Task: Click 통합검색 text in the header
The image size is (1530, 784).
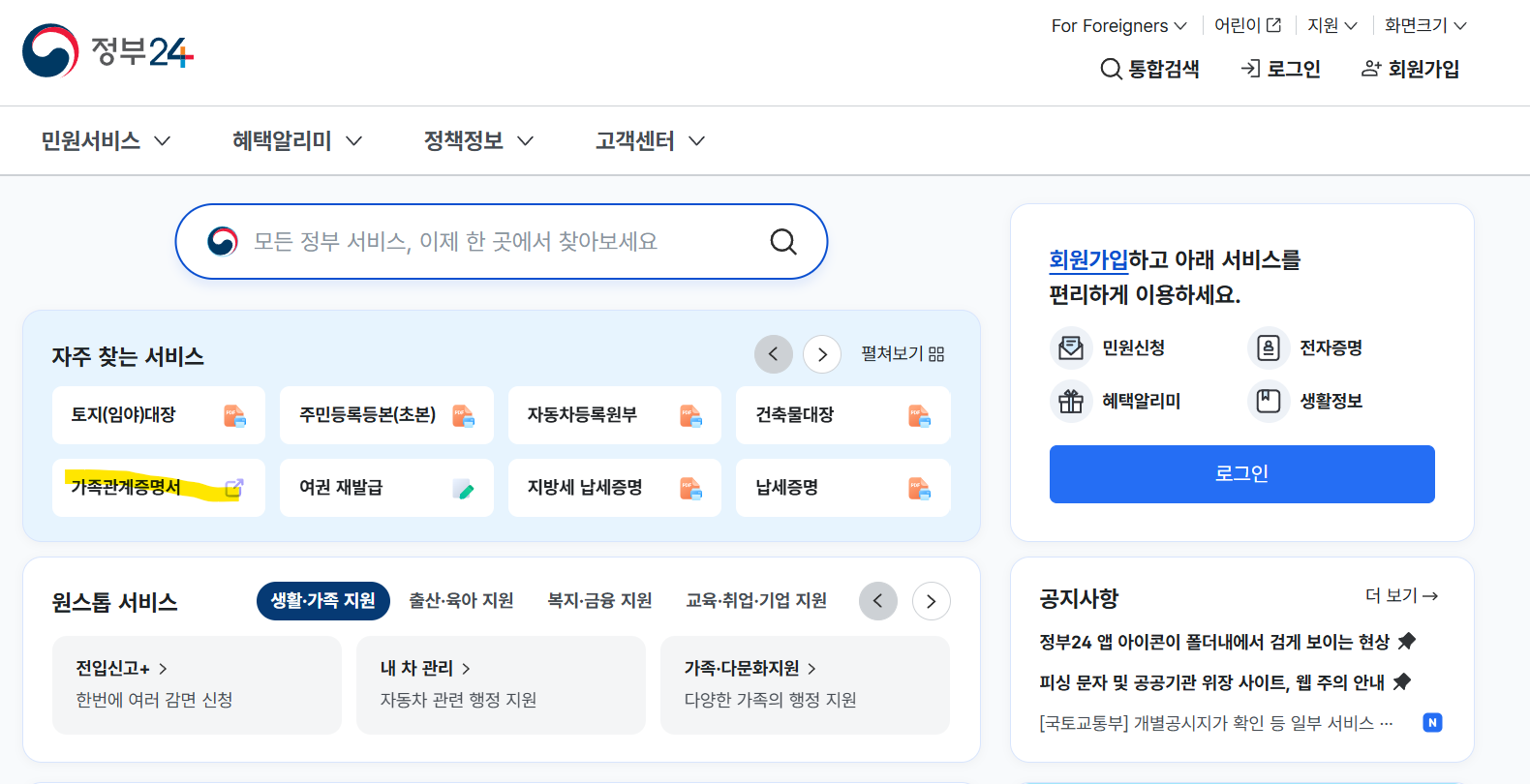Action: pos(1164,69)
